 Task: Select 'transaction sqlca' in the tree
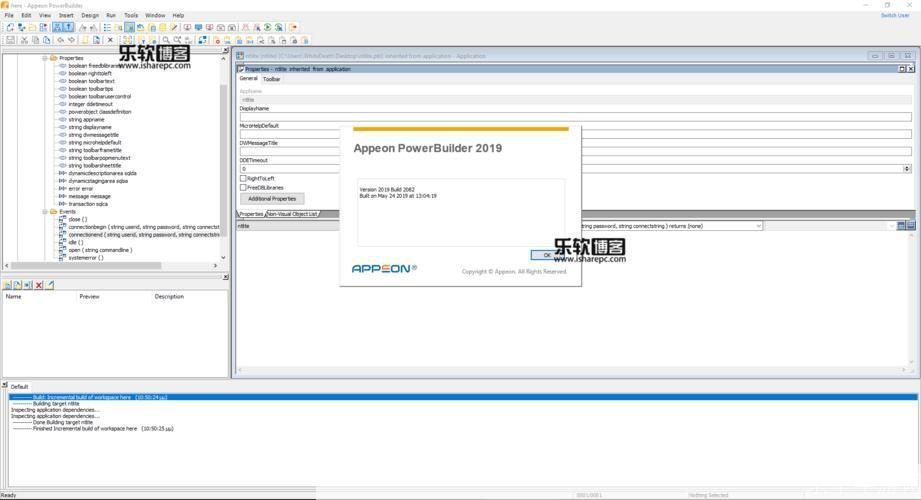(88, 204)
